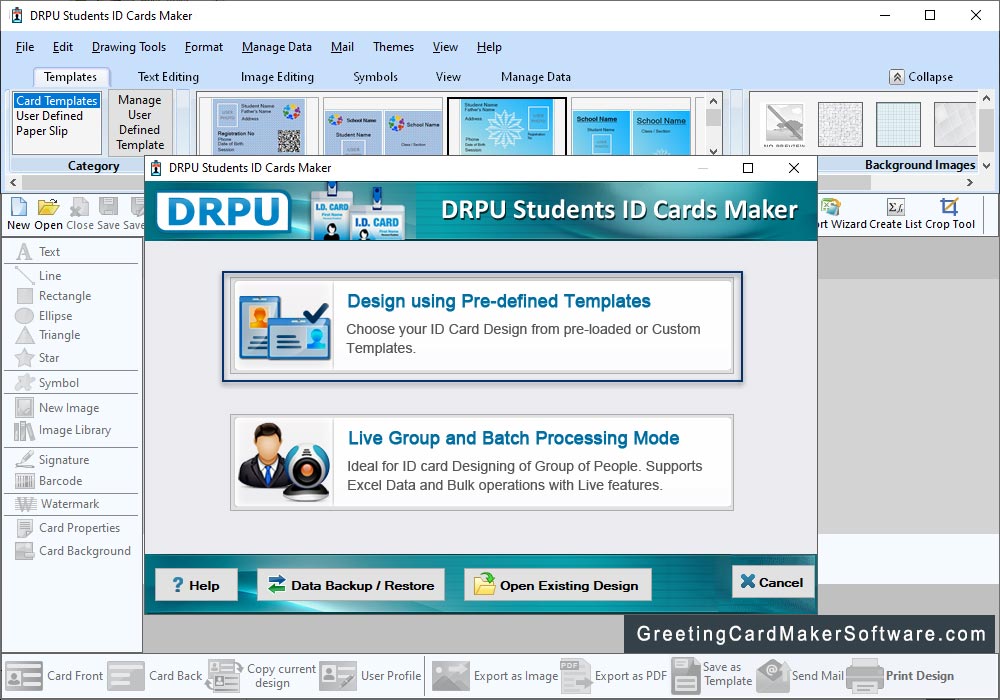Add a Signature element
1000x700 pixels.
pyautogui.click(x=52, y=460)
